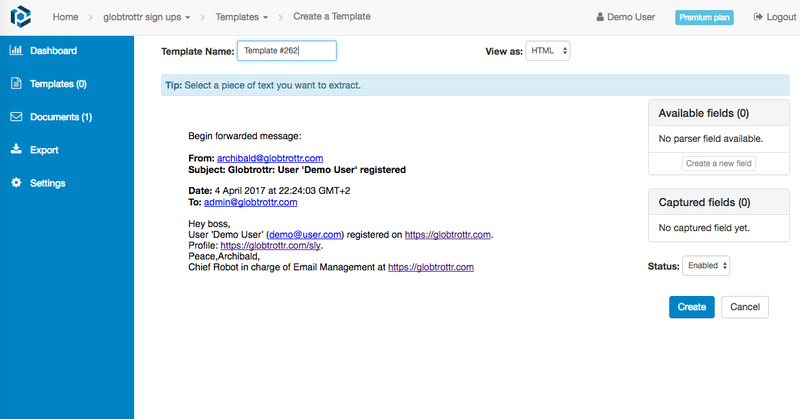Click the Export download icon
This screenshot has width=800, height=419.
coord(16,149)
